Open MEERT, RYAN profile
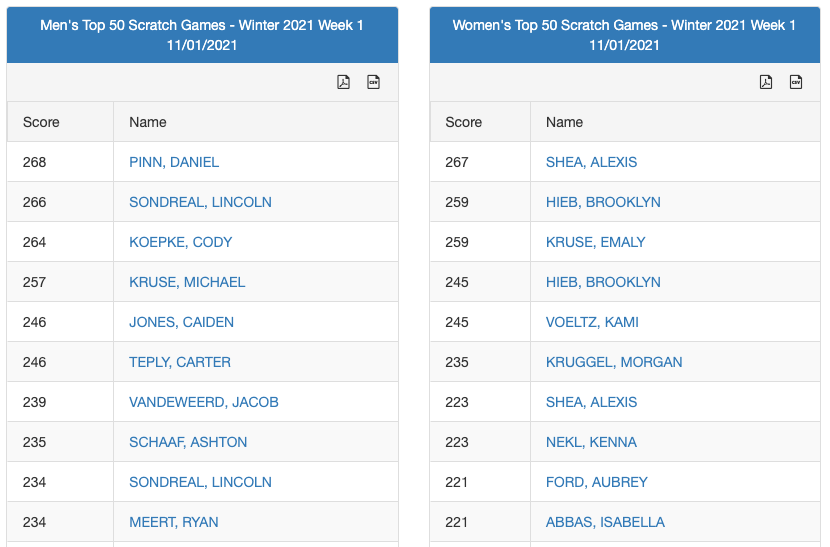The image size is (830, 547). click(x=173, y=522)
